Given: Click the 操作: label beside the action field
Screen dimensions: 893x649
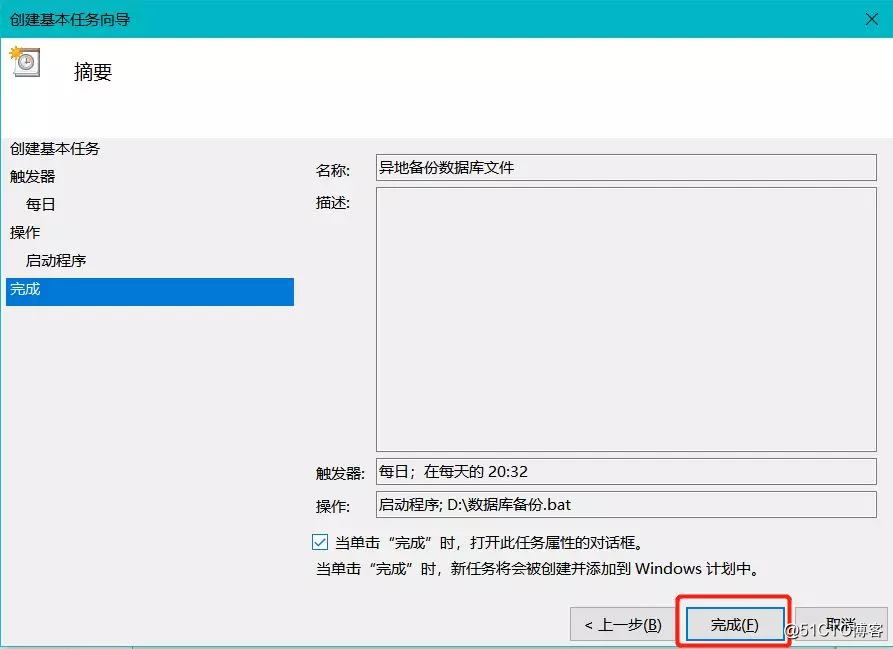Looking at the screenshot, I should pyautogui.click(x=333, y=506).
